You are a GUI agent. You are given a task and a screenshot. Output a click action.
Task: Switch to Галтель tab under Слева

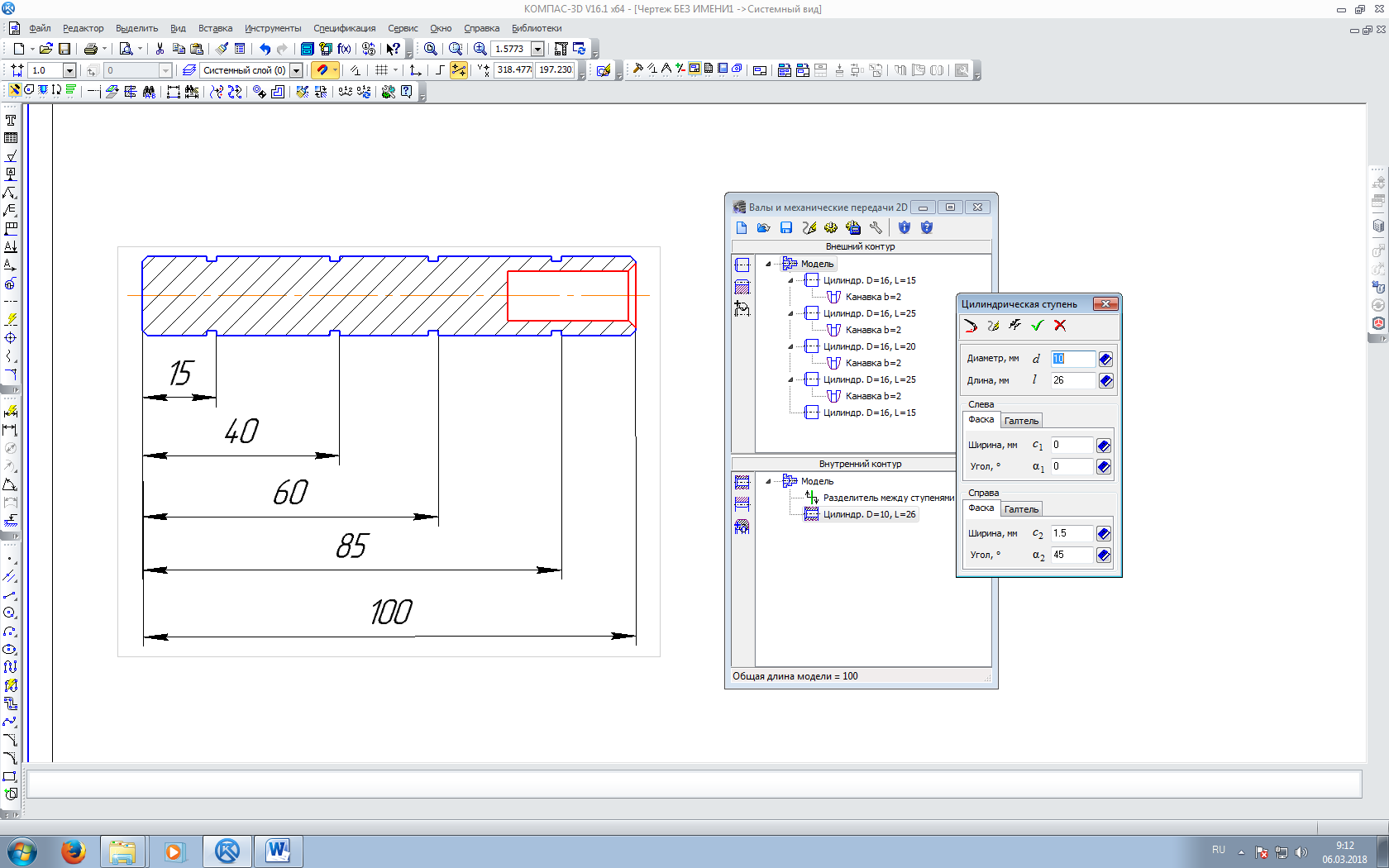[x=1021, y=421]
